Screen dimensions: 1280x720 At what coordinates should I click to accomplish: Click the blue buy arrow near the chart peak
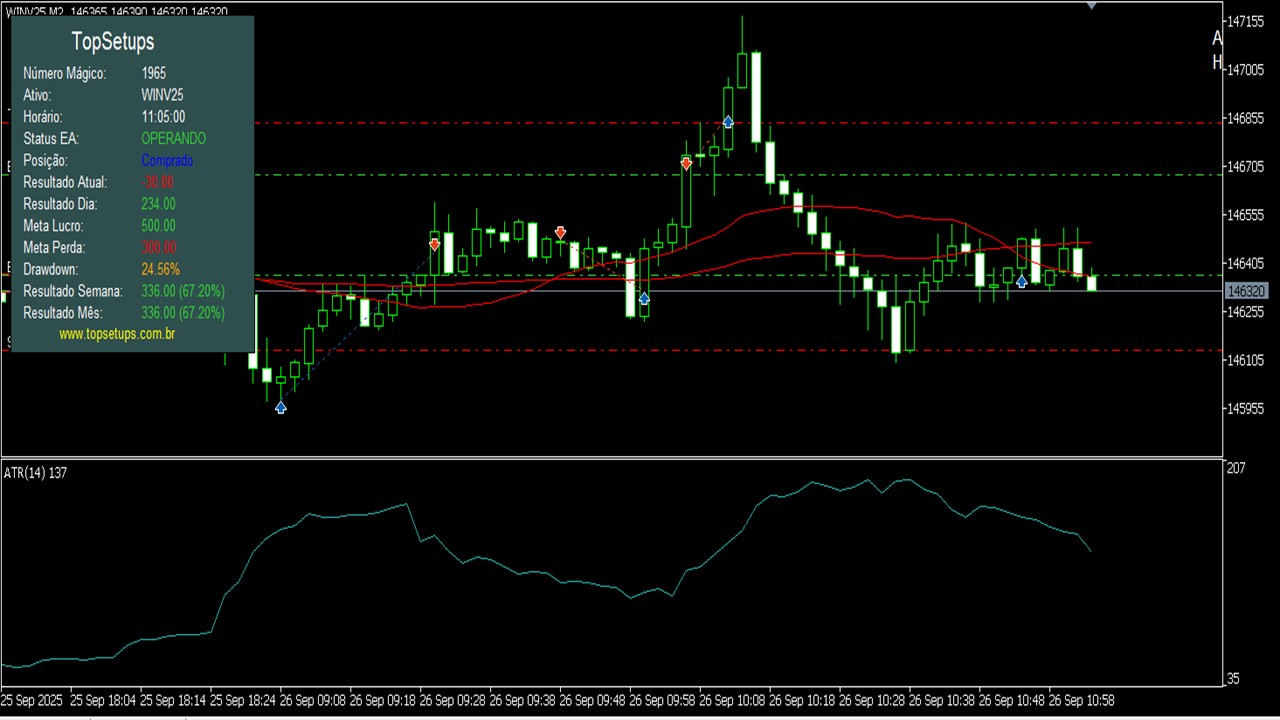click(x=728, y=122)
